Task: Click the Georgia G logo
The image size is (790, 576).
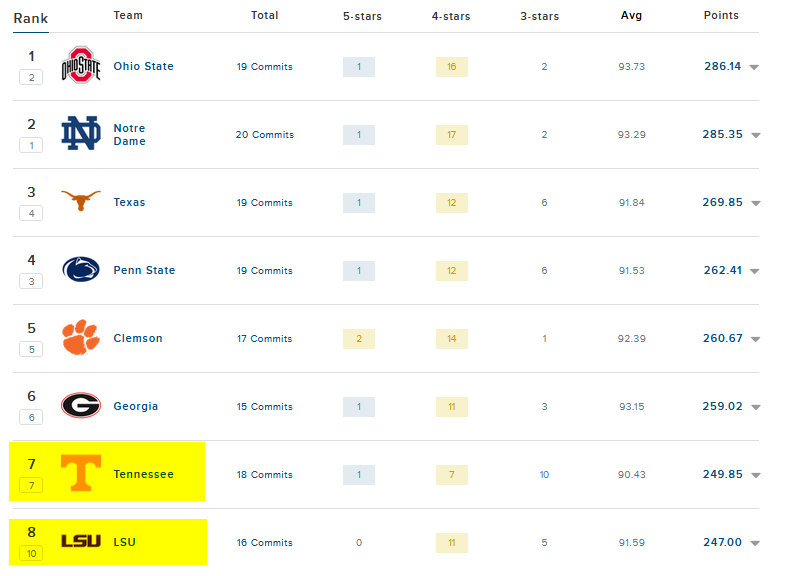Action: coord(81,406)
